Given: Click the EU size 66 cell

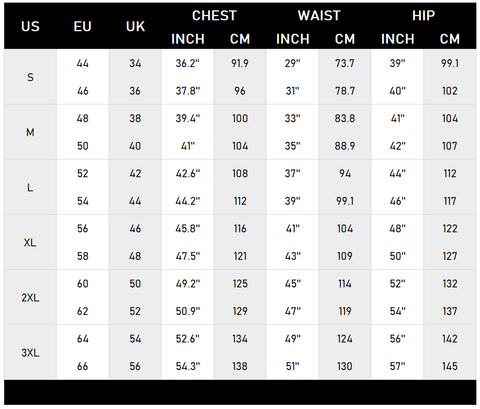Looking at the screenshot, I should [x=83, y=366].
